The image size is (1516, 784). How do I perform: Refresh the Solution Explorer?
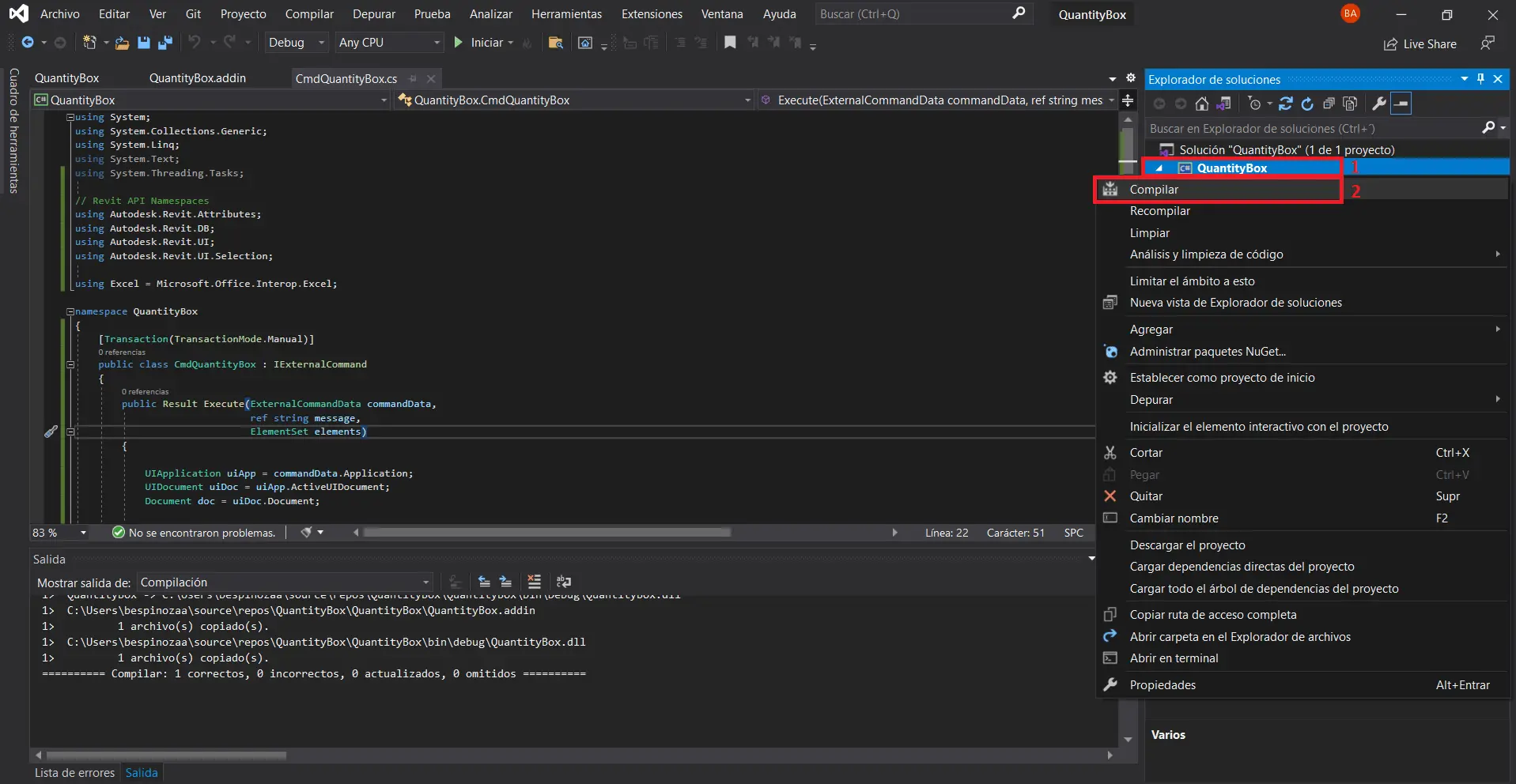(x=1307, y=104)
